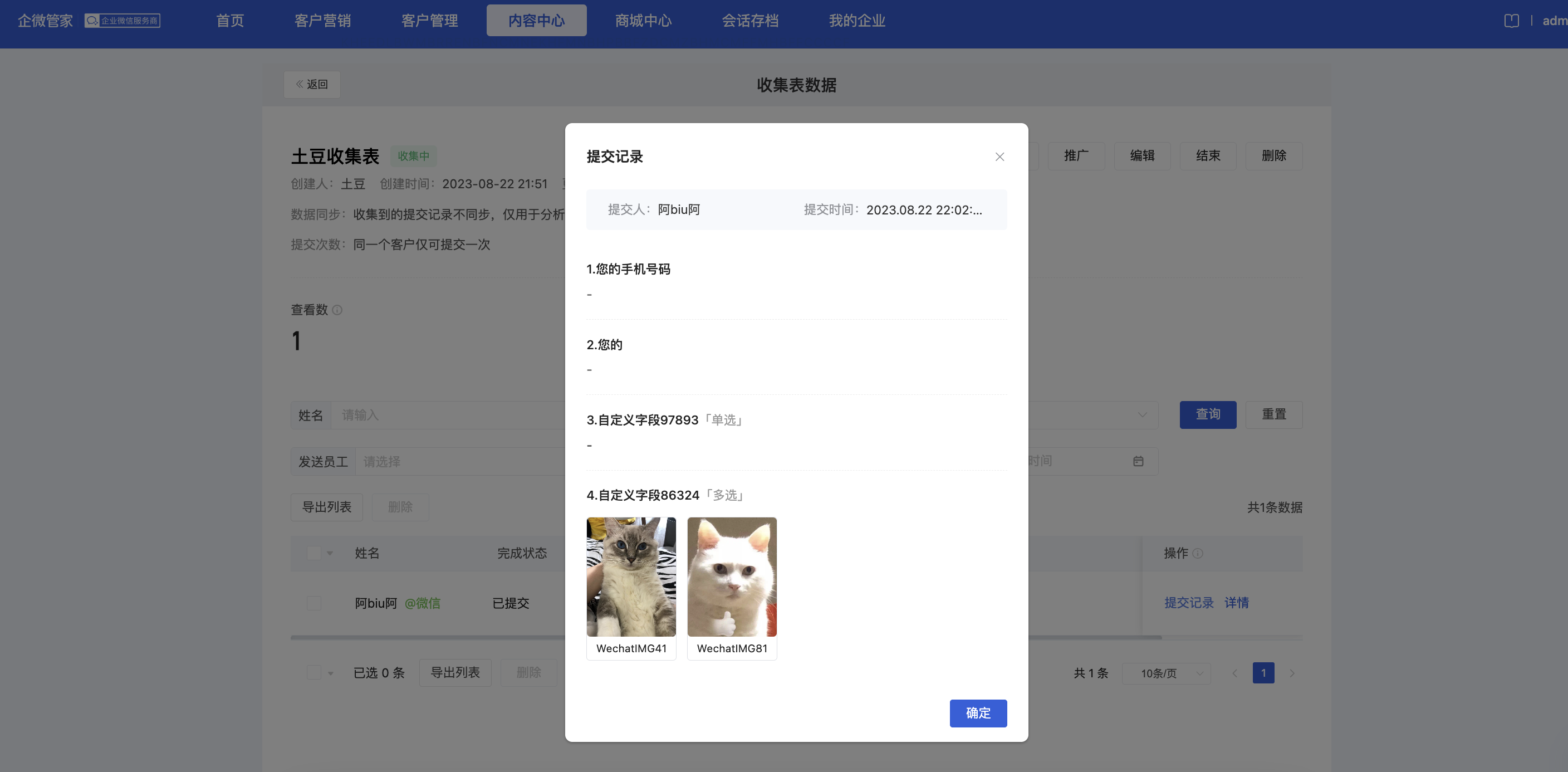Check the row checkbox for 阿biu阿

click(x=314, y=603)
